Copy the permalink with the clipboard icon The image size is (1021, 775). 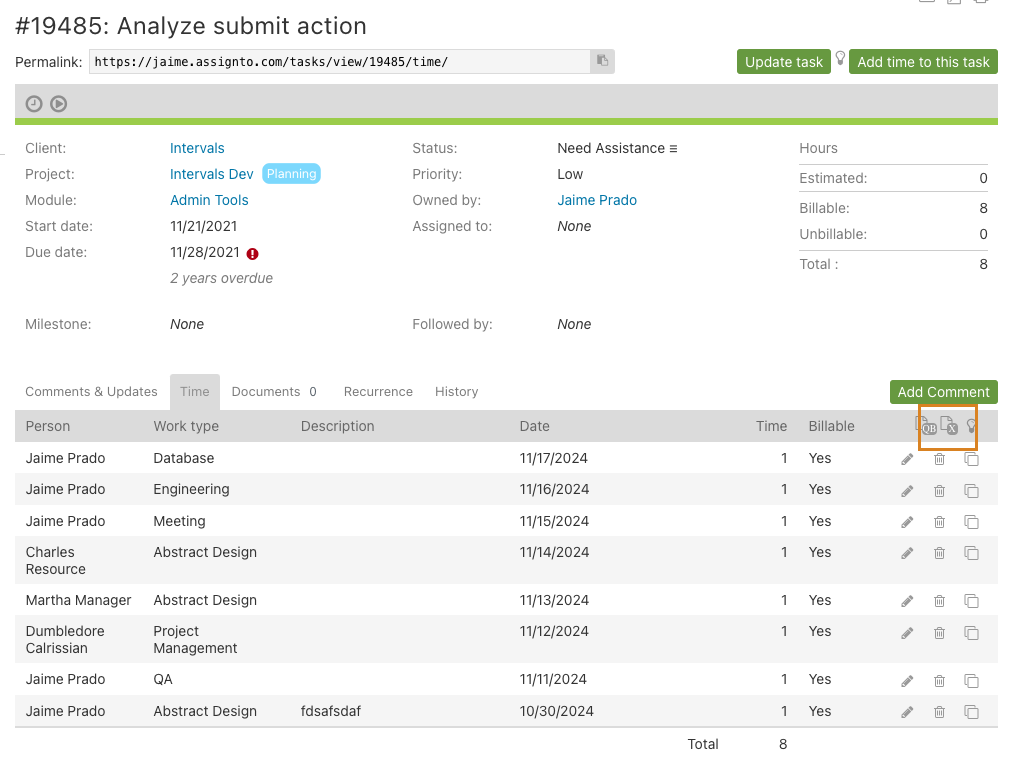[x=602, y=62]
